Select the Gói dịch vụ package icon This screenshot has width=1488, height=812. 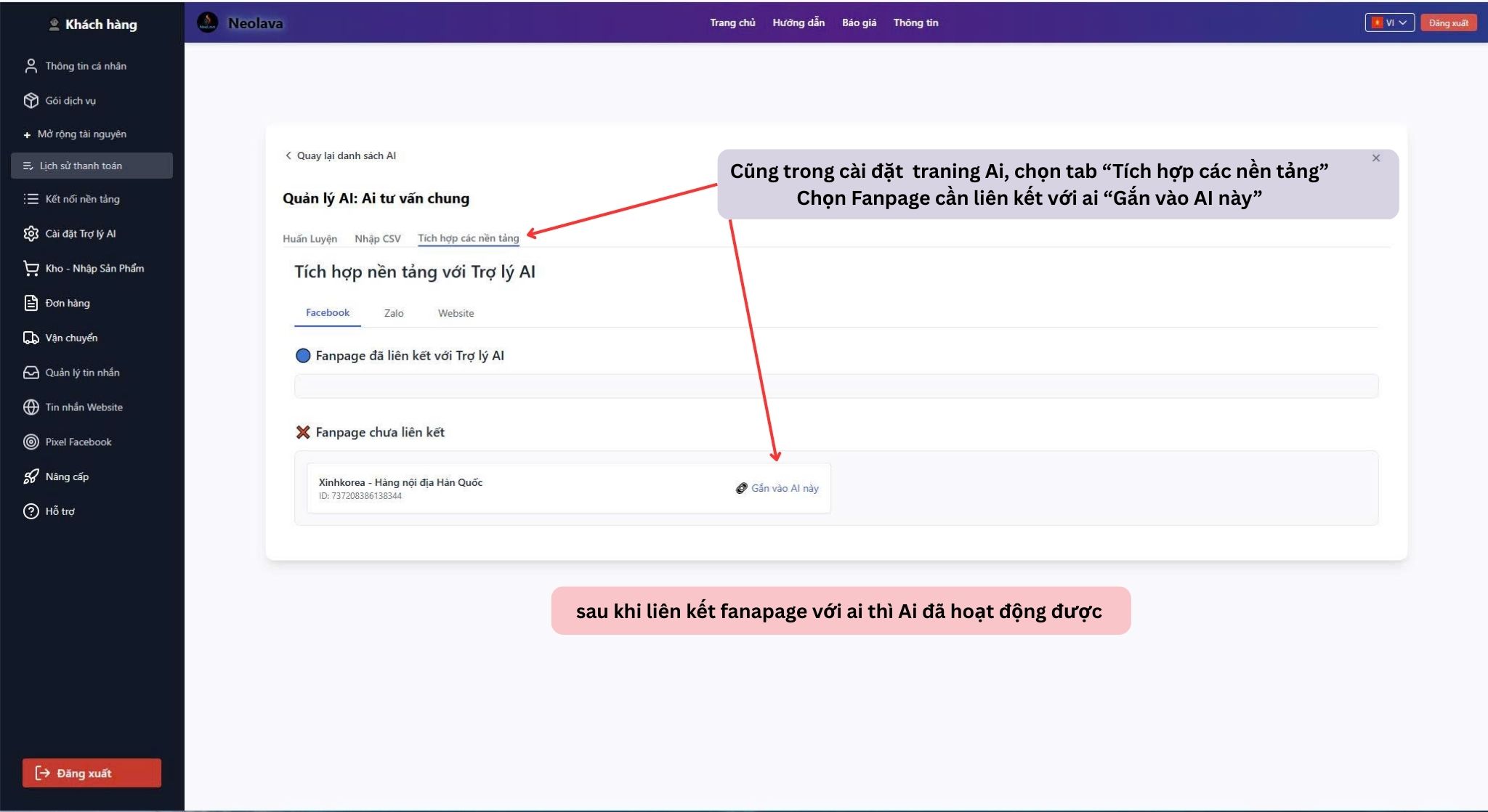pyautogui.click(x=30, y=100)
